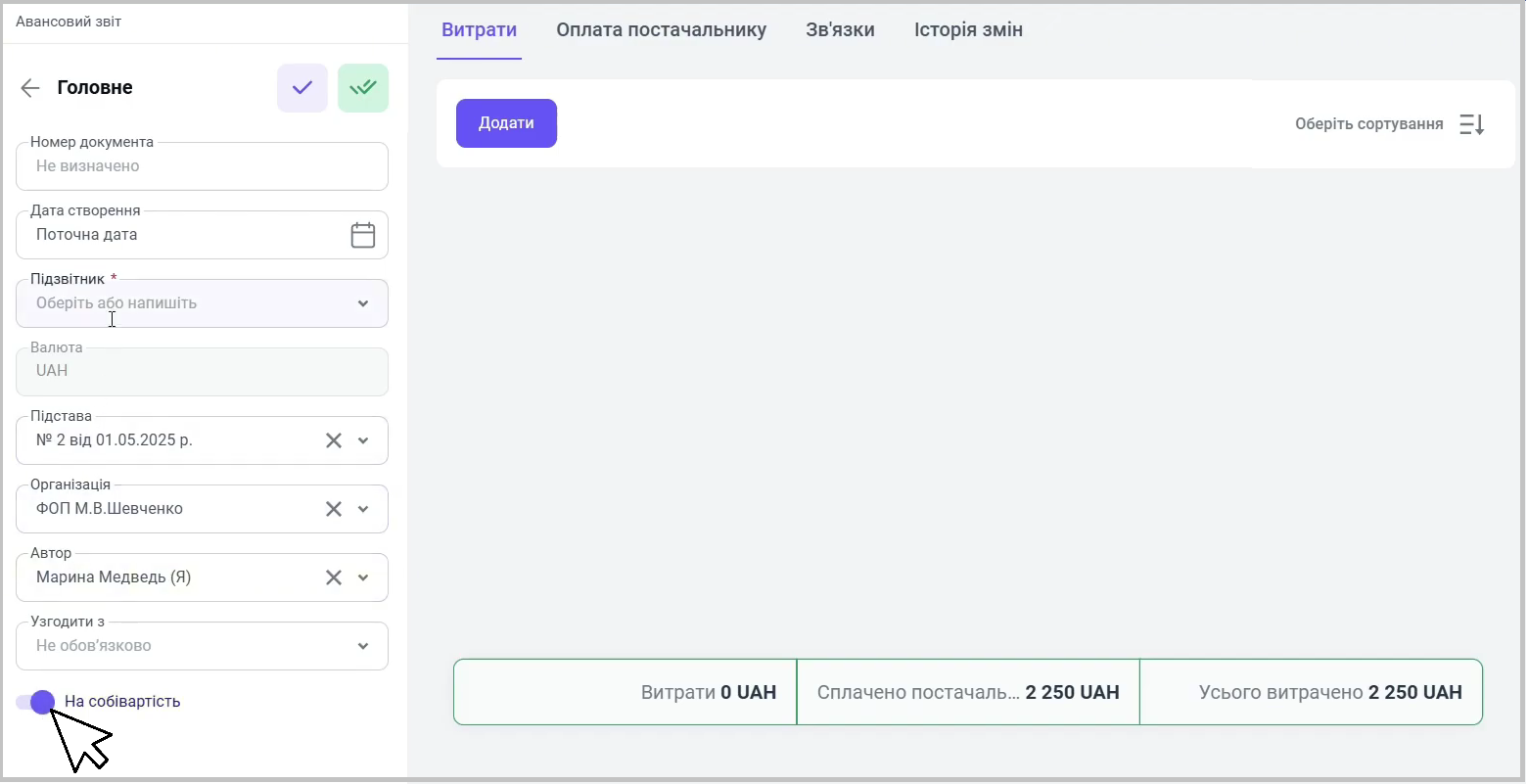This screenshot has width=1528, height=784.
Task: Click the Номер документа input field
Action: pyautogui.click(x=202, y=166)
